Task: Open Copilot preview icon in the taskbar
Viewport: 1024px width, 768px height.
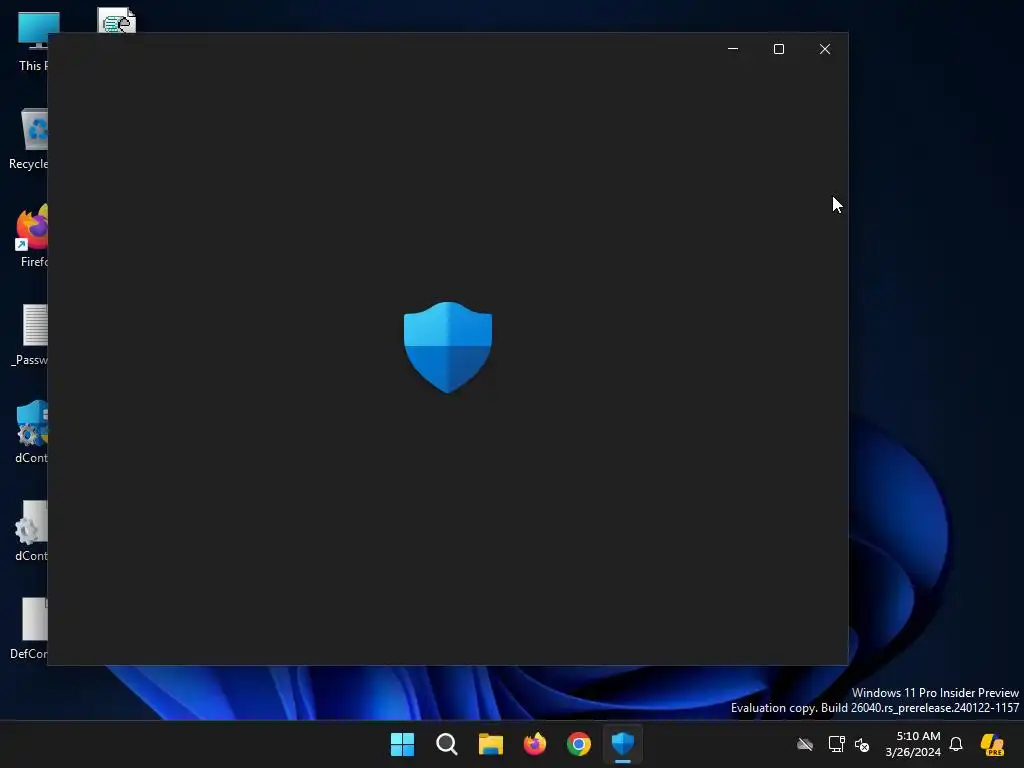Action: pyautogui.click(x=992, y=744)
